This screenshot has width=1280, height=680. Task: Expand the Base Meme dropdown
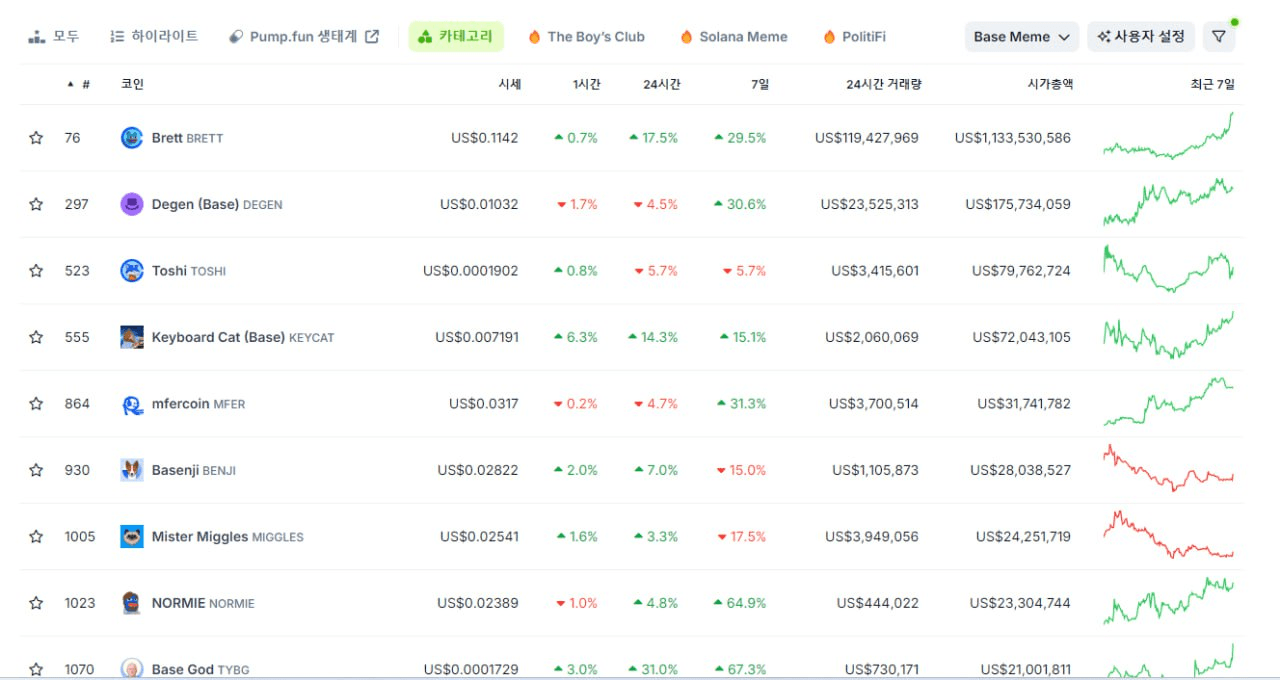tap(1022, 37)
